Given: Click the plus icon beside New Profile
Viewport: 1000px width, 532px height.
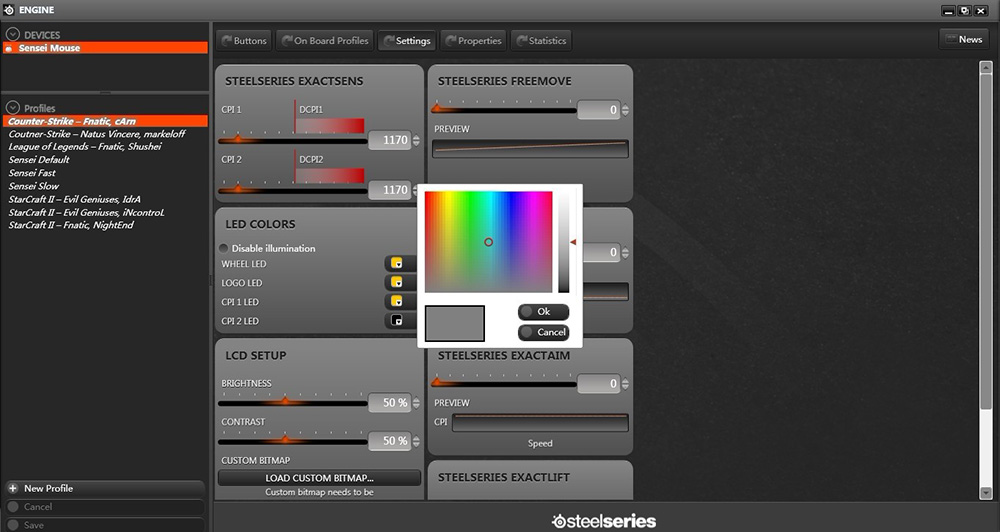Looking at the screenshot, I should coord(13,488).
